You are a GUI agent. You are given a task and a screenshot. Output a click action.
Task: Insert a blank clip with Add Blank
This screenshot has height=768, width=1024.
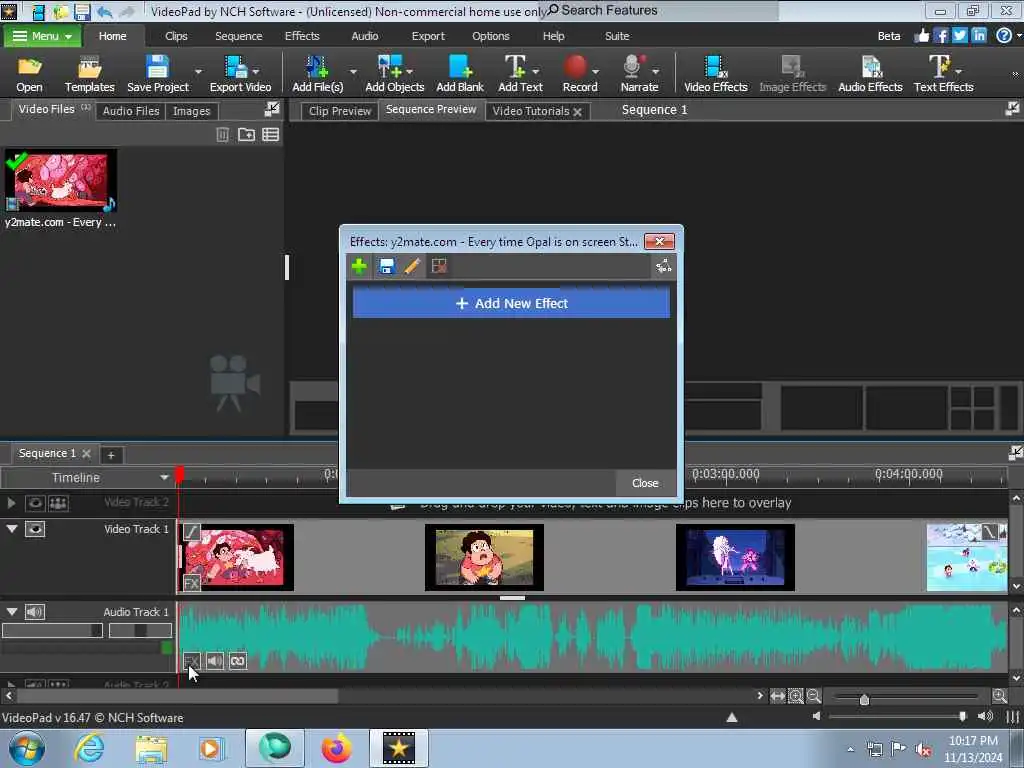tap(460, 74)
